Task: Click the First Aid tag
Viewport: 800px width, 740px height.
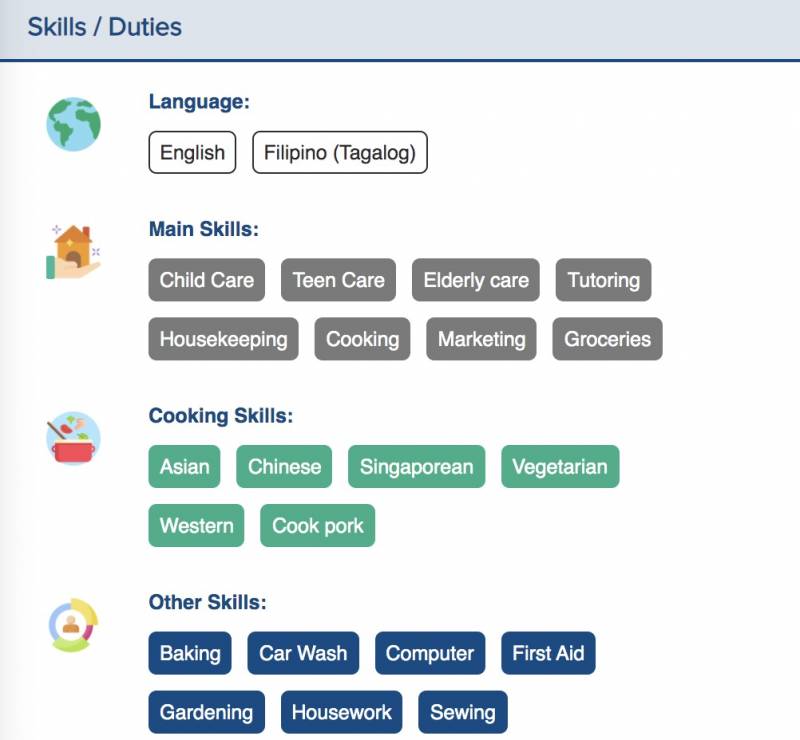Action: 548,653
